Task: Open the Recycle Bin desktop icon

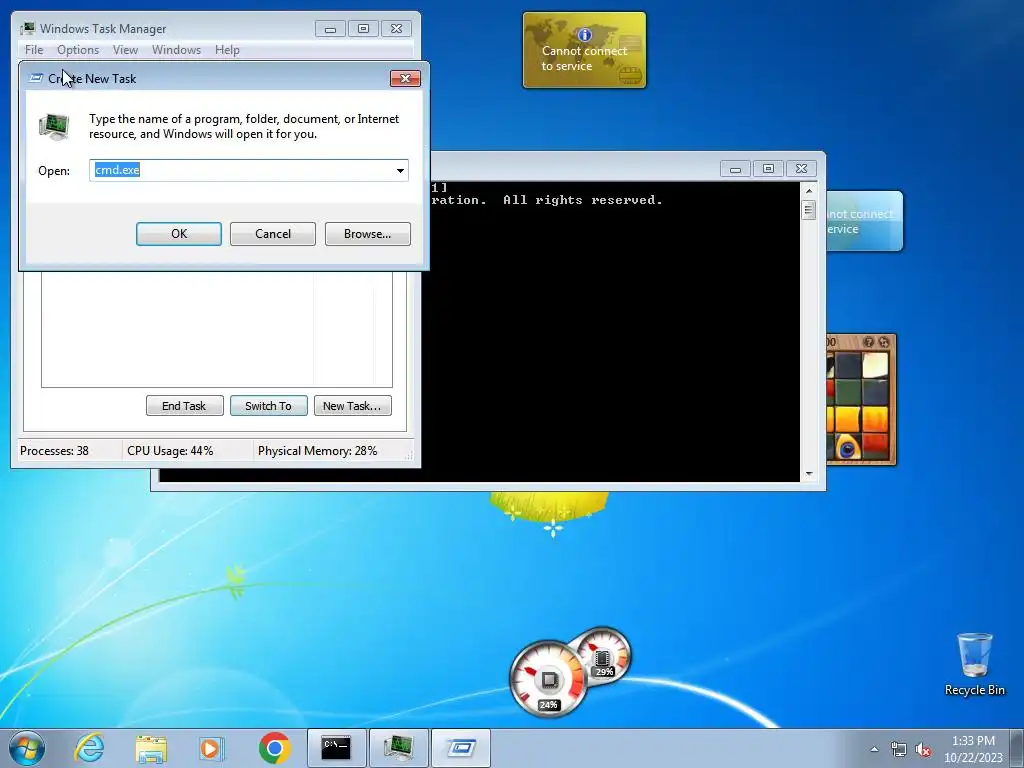Action: [x=974, y=664]
